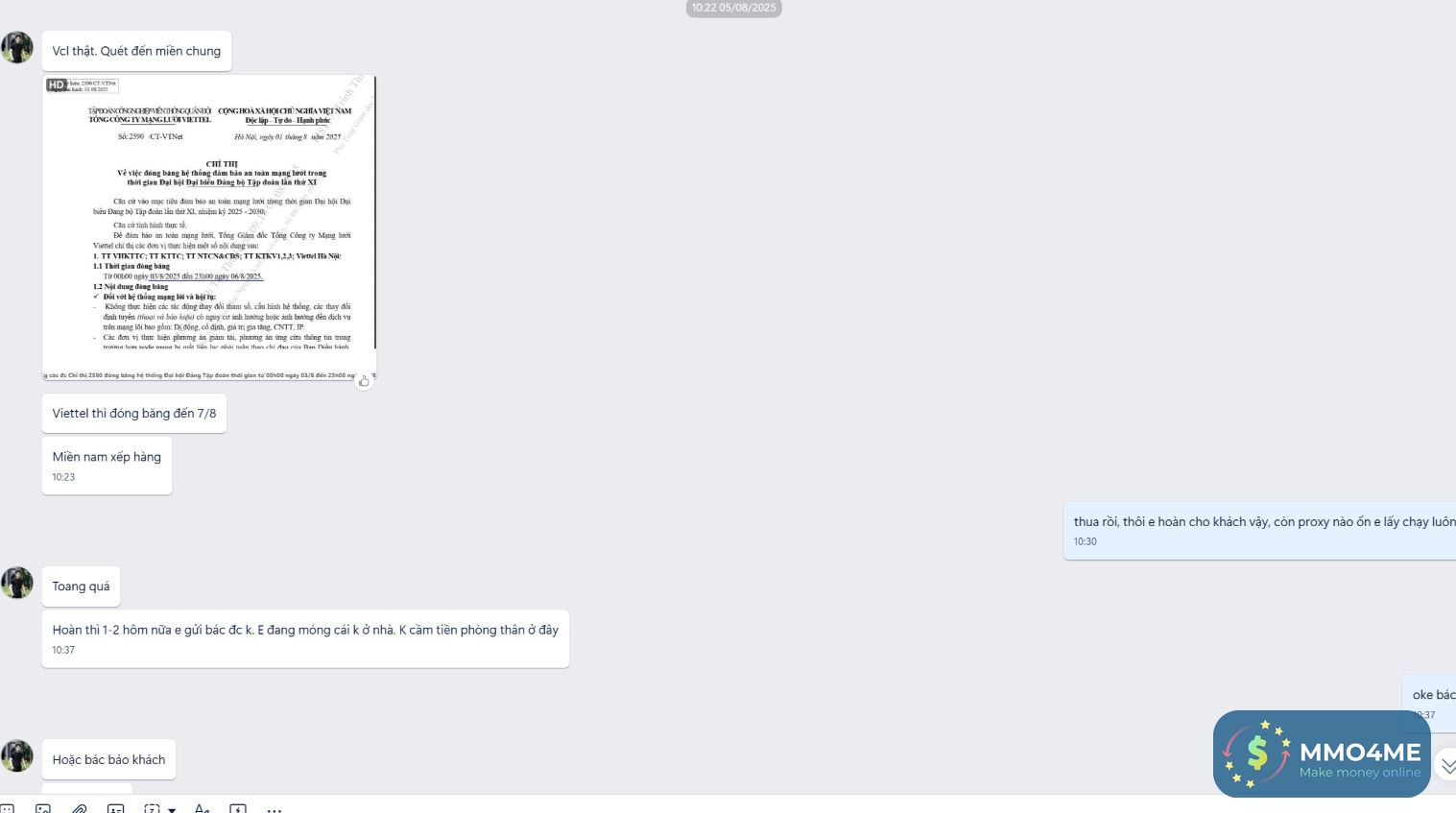This screenshot has width=1456, height=813.
Task: Click the send image icon
Action: pos(43,809)
